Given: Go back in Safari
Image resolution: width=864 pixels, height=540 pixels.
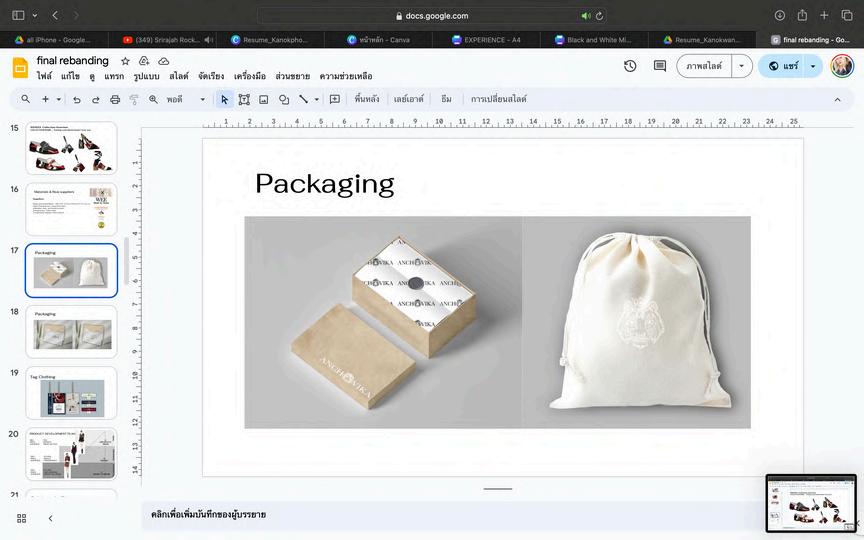Looking at the screenshot, I should pyautogui.click(x=55, y=15).
